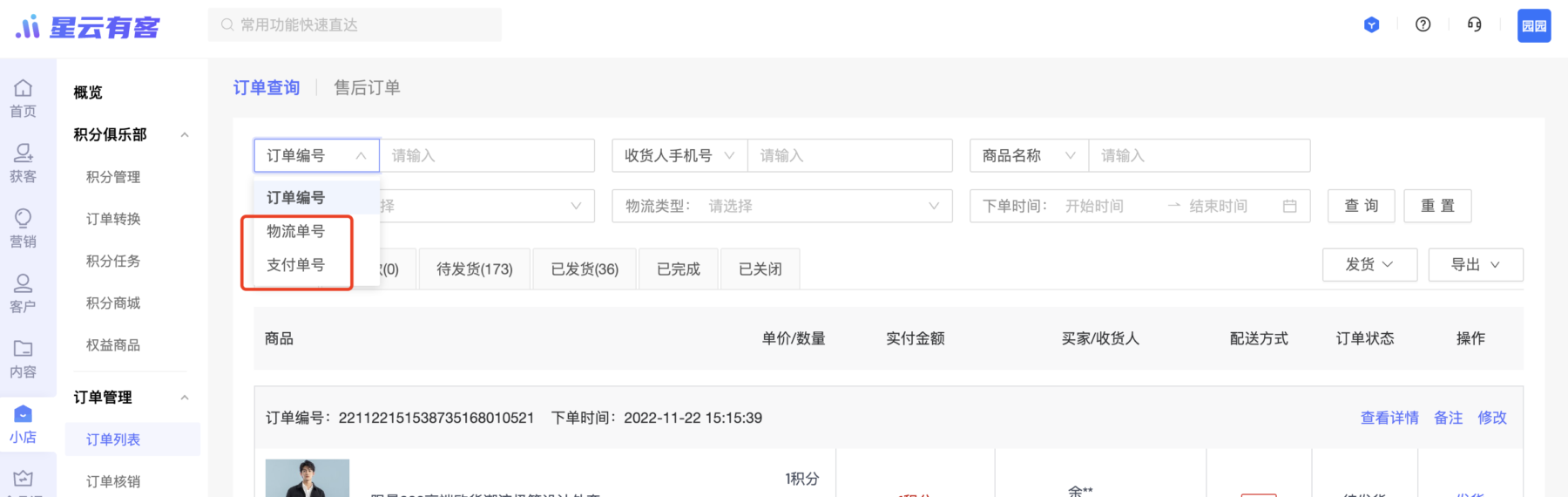
Task: Choose 订单编号 from the dropdown list
Action: click(317, 198)
